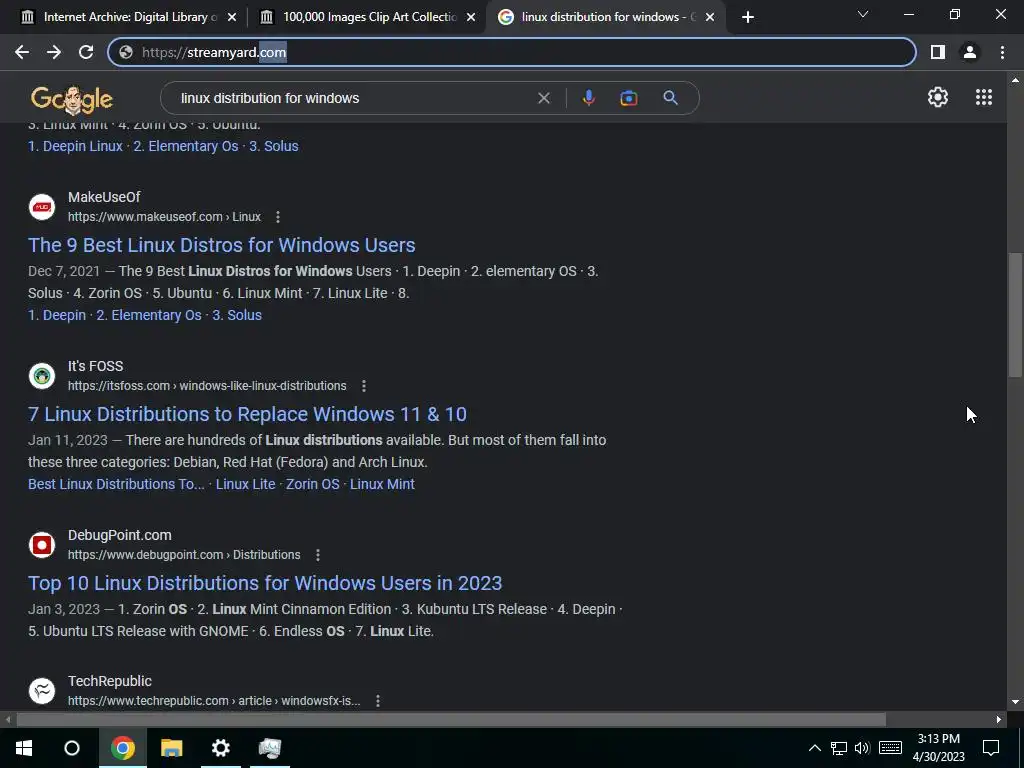Screen dimensions: 1024x768
Task: Open 'Linux Lite' sublink under It's FOSS
Action: (245, 485)
